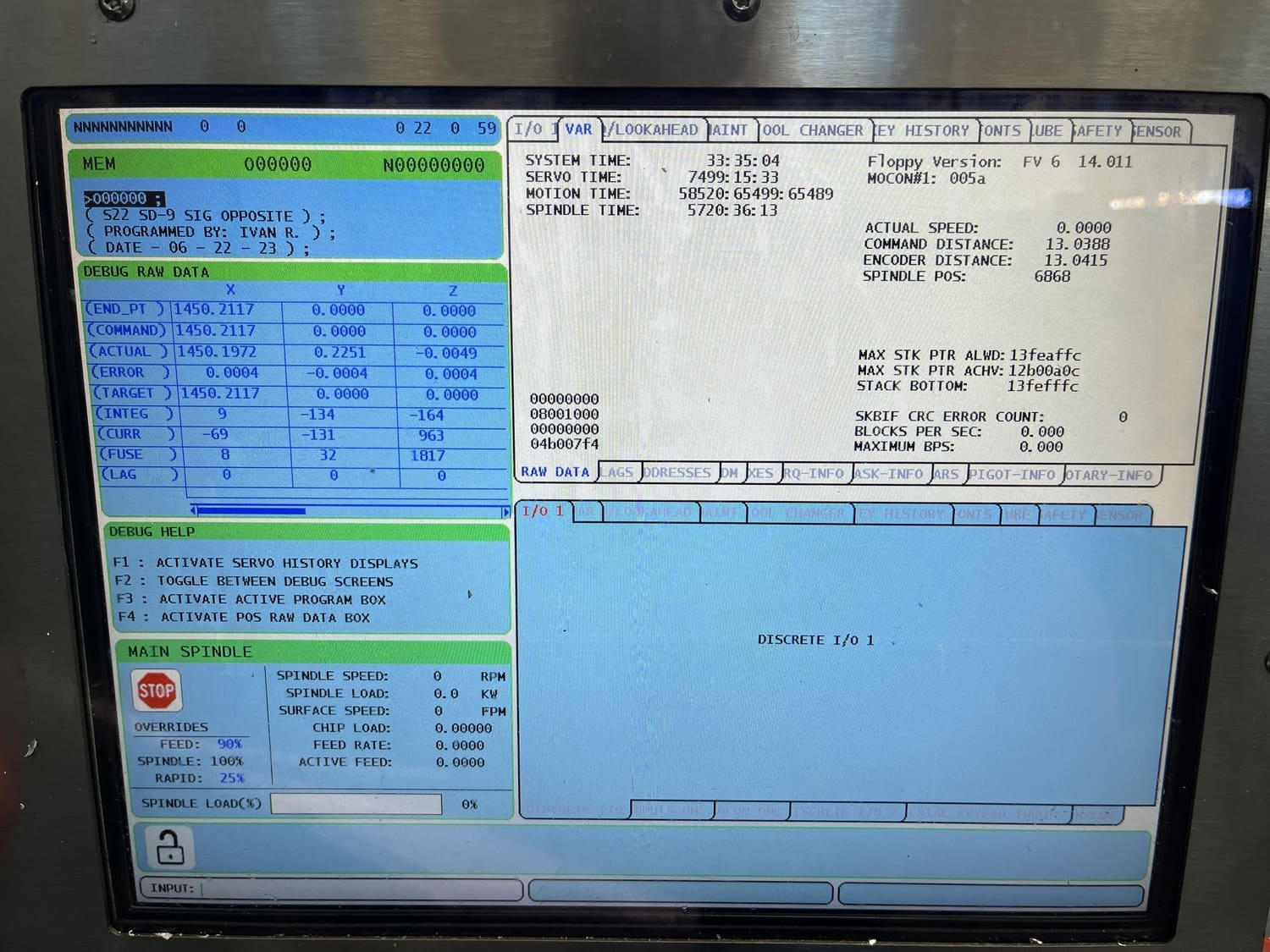This screenshot has height=952, width=1270.
Task: Open the SAFETY tab
Action: 1099,132
